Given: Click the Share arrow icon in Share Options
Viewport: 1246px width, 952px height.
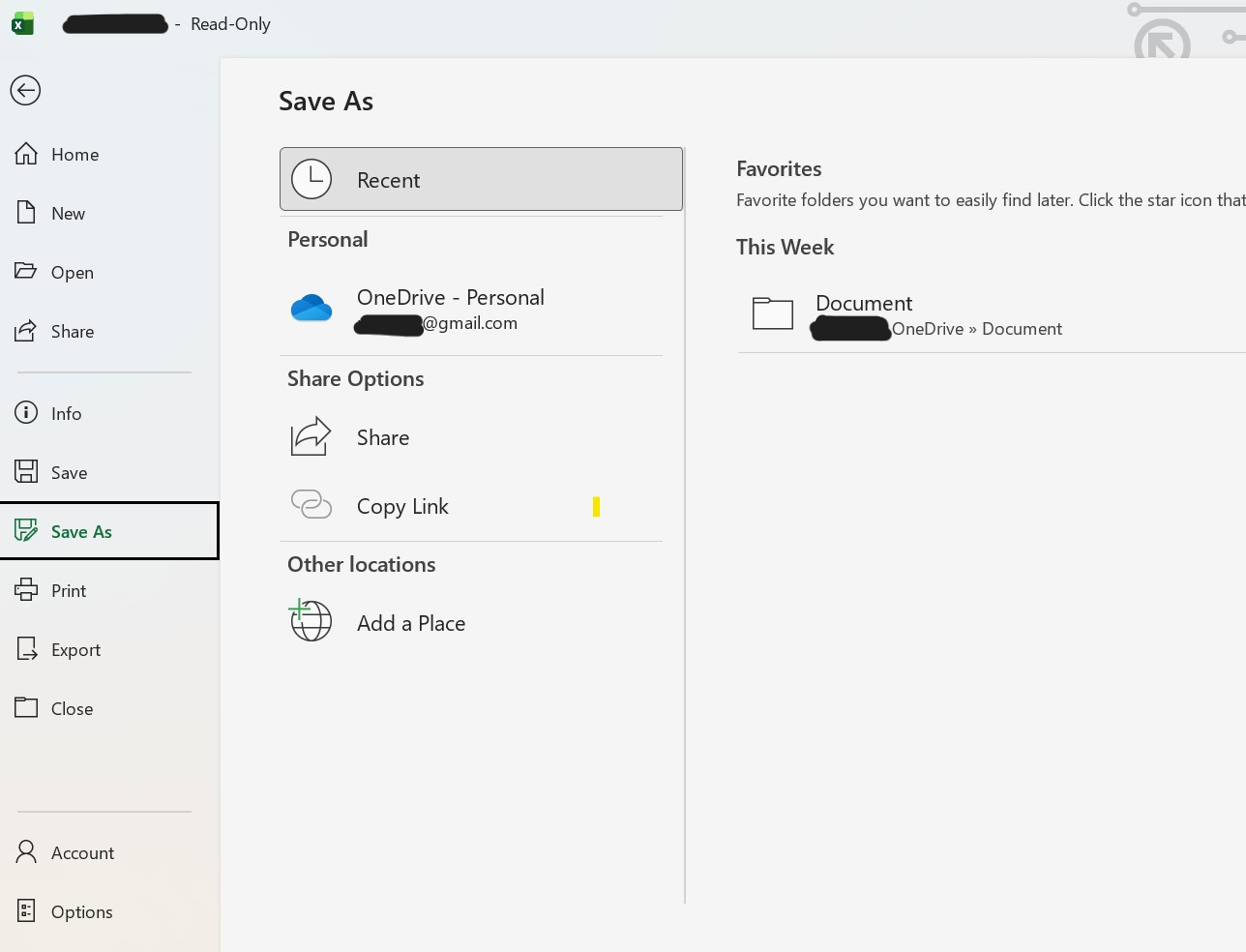Looking at the screenshot, I should 311,436.
